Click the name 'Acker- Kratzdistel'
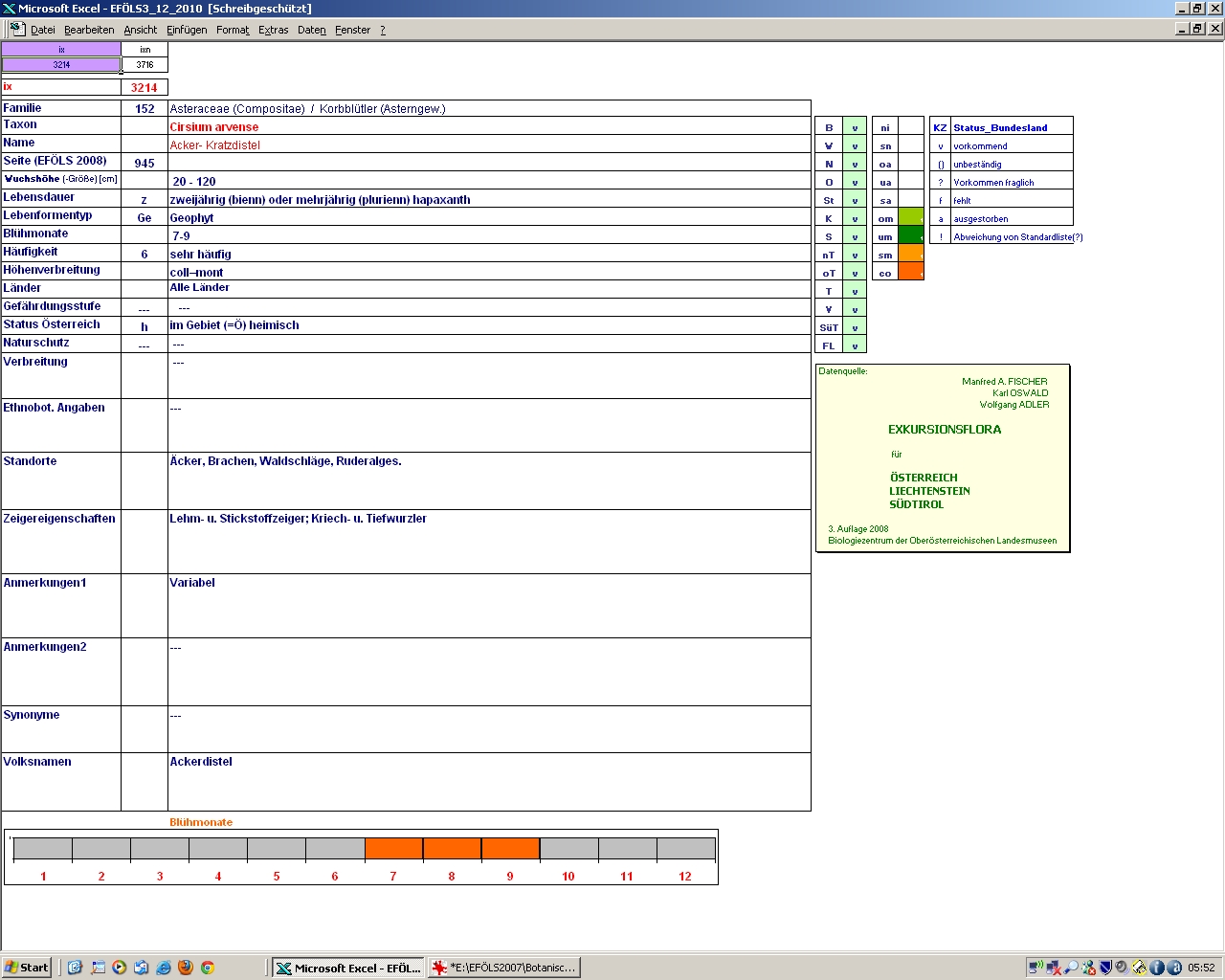The image size is (1225, 980). pyautogui.click(x=215, y=145)
